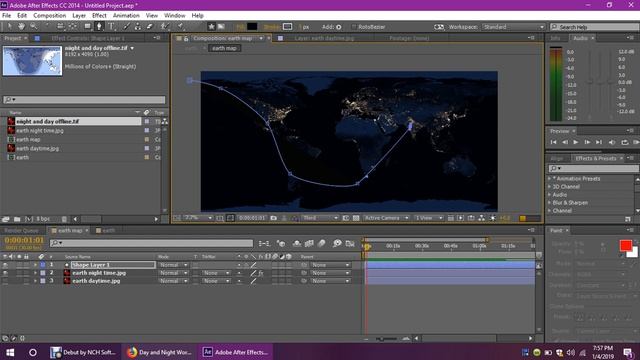Toggle visibility of earth night time.jpg layer
This screenshot has height=360, width=640.
tap(5, 273)
